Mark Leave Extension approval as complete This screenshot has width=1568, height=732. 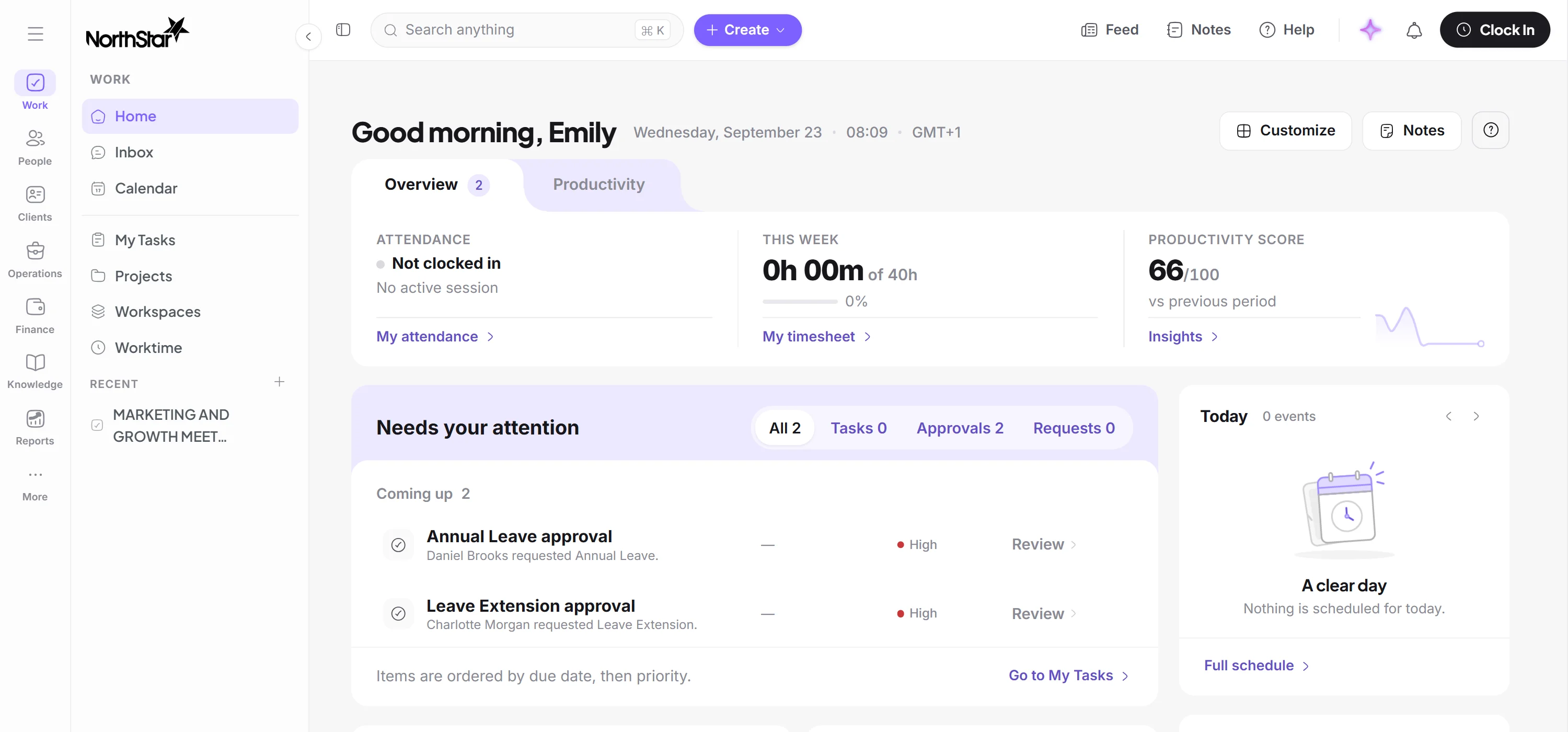pyautogui.click(x=398, y=614)
